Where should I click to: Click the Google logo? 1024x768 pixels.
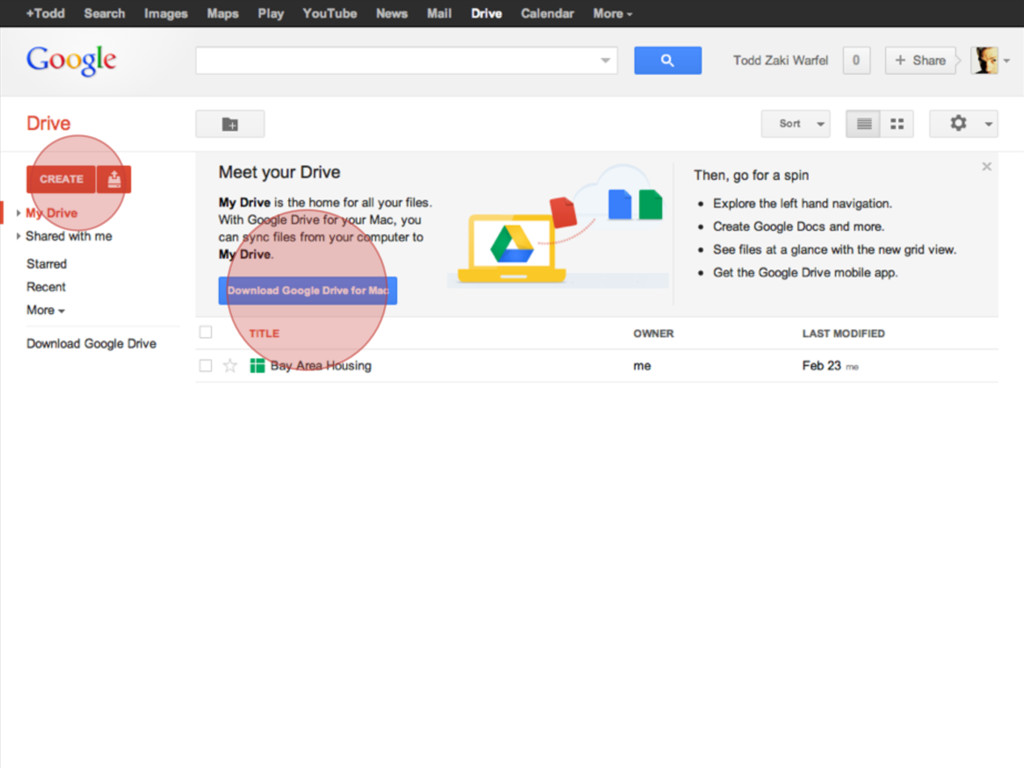click(x=71, y=61)
